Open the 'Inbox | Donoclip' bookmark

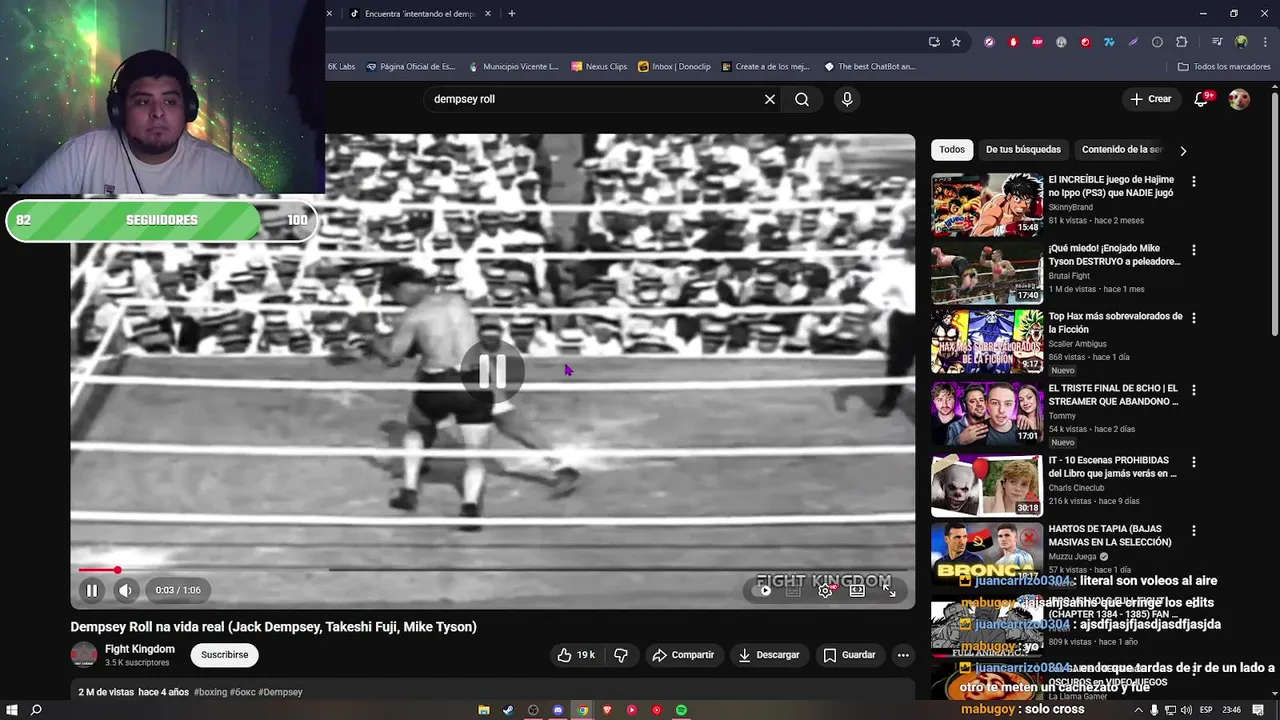(x=674, y=67)
